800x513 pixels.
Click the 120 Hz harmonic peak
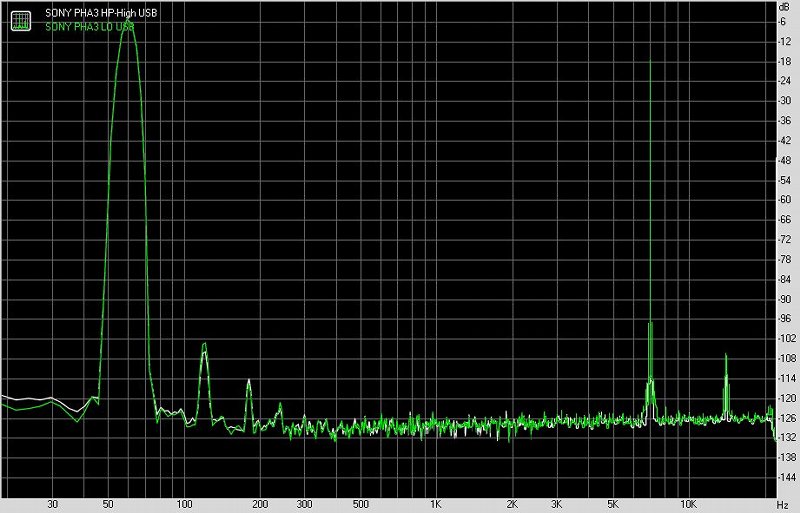click(x=204, y=345)
